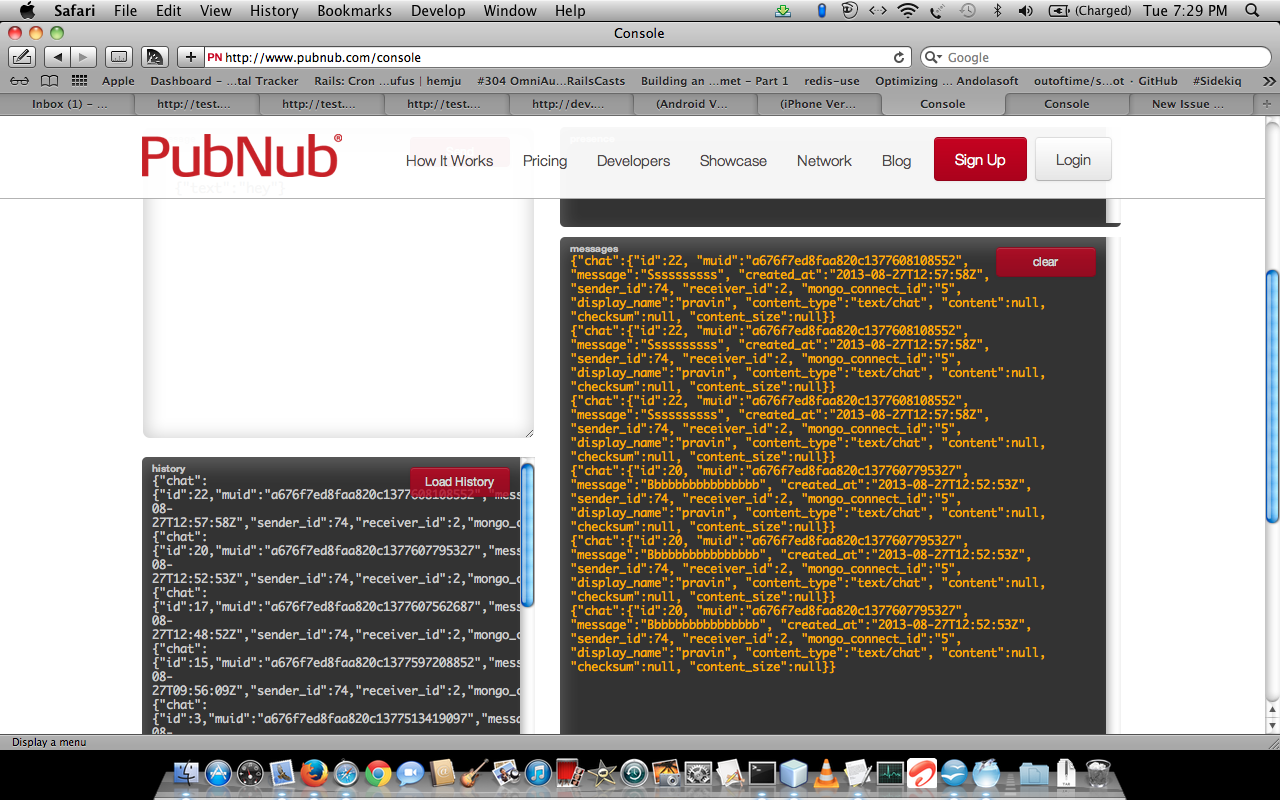Viewport: 1280px width, 800px height.
Task: Open volume control in menu bar
Action: (1025, 11)
